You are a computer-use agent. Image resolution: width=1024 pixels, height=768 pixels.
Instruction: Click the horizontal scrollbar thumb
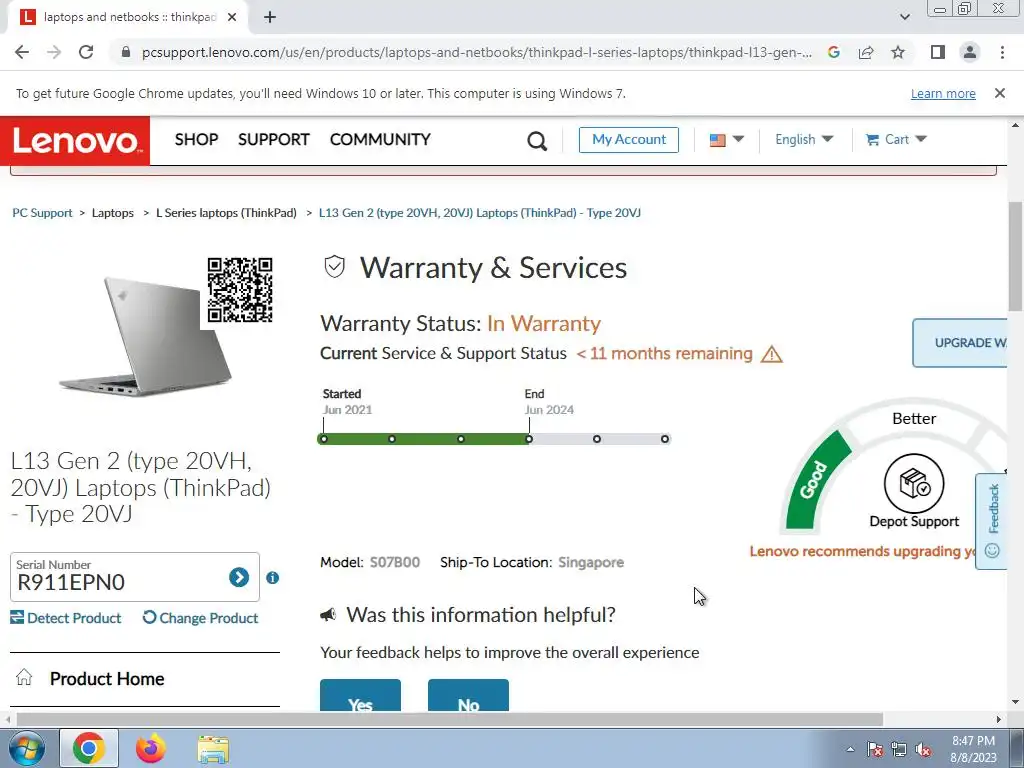(449, 720)
